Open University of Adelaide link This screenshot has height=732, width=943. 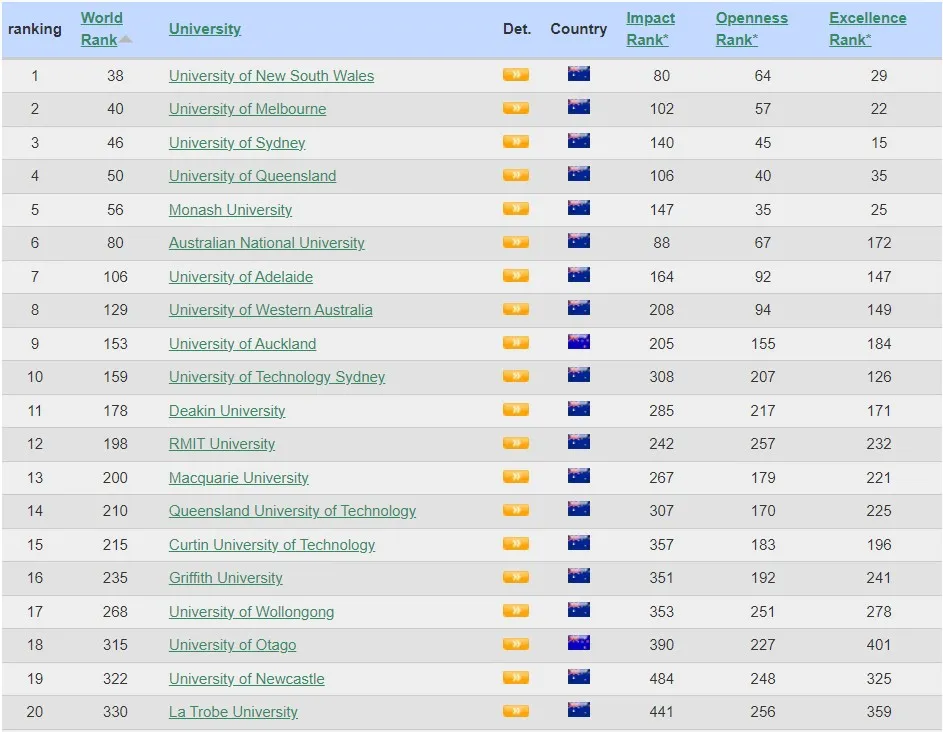pyautogui.click(x=241, y=277)
